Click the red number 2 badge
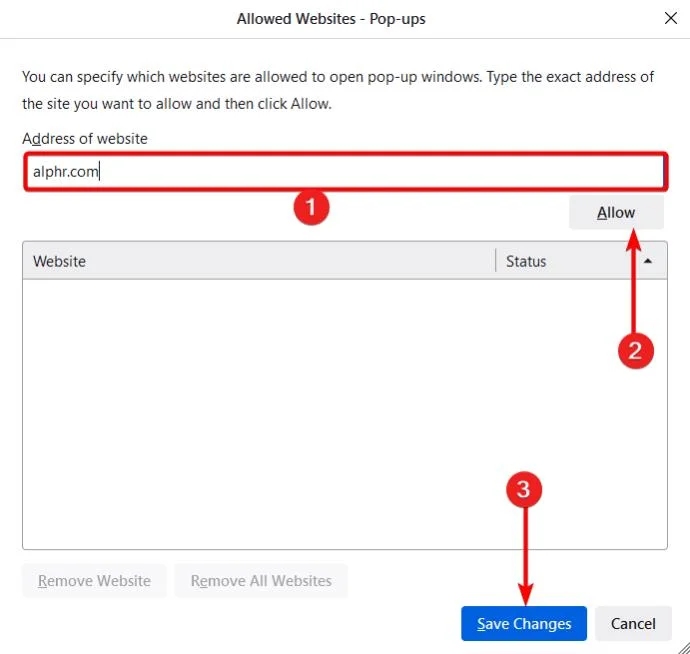690x654 pixels. click(x=635, y=350)
